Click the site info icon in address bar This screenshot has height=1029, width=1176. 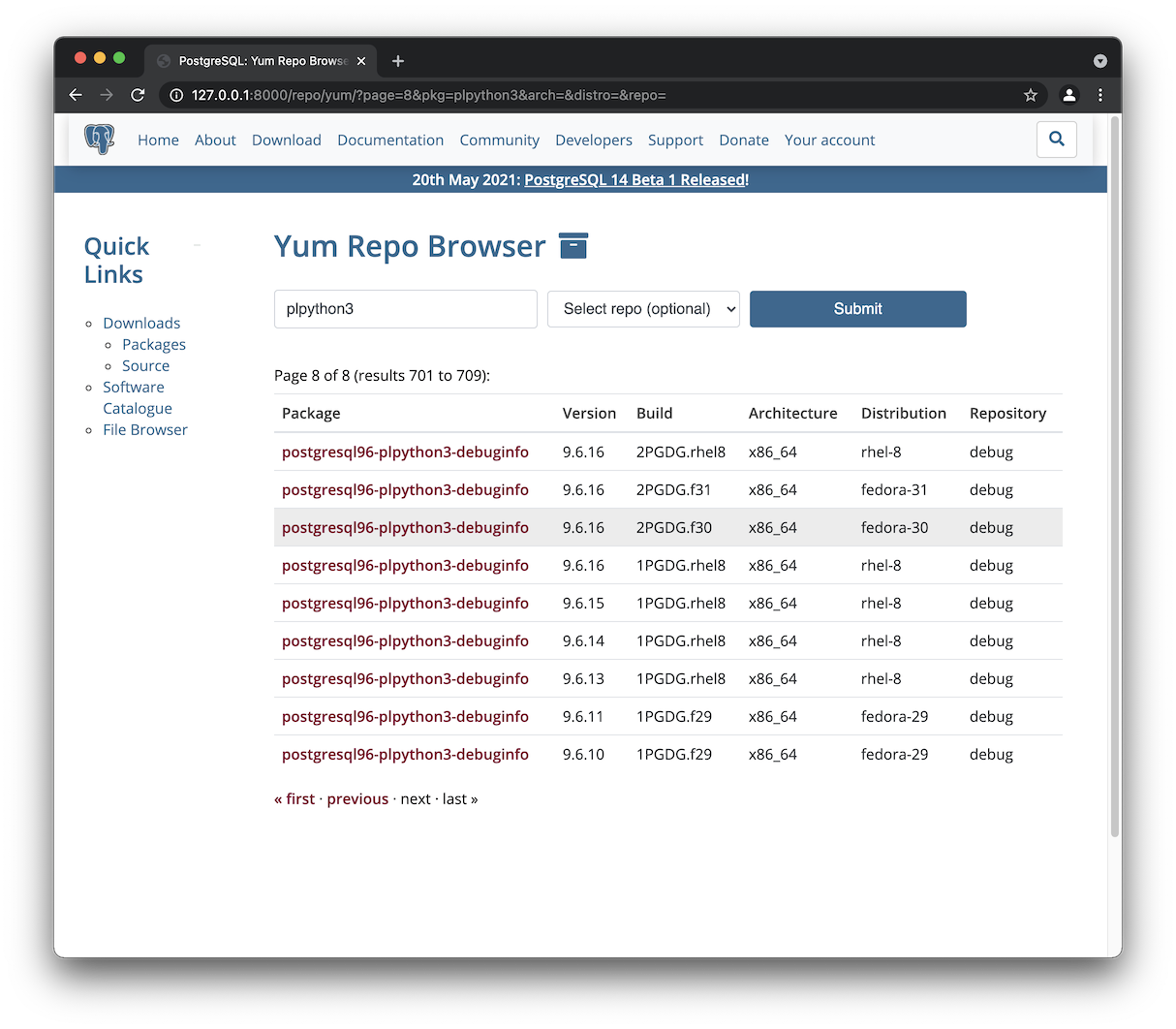click(x=176, y=95)
